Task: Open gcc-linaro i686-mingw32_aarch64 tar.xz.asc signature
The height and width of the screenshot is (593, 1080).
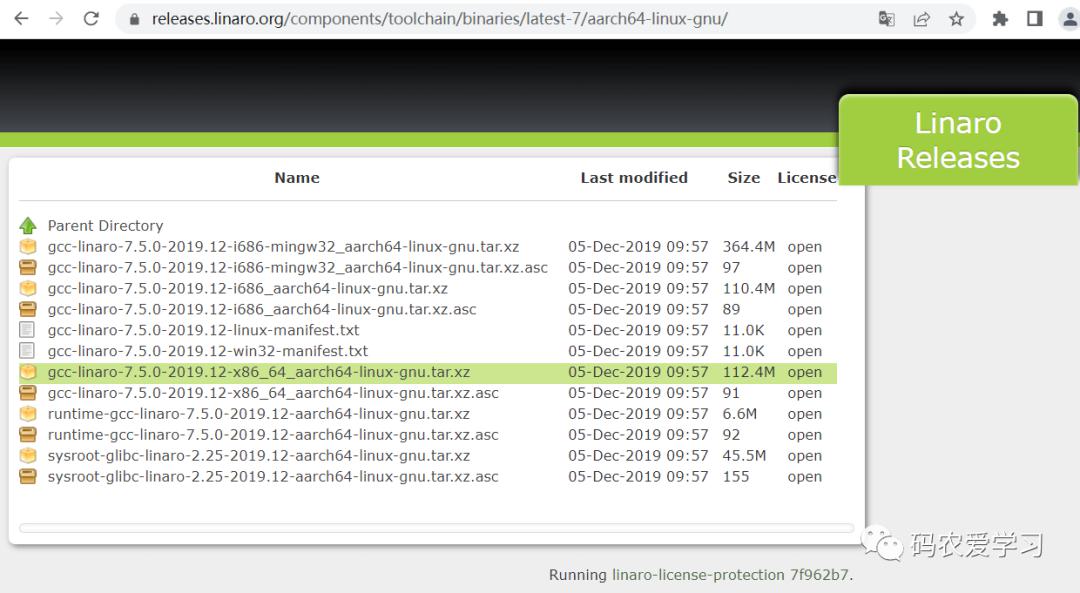Action: (298, 267)
